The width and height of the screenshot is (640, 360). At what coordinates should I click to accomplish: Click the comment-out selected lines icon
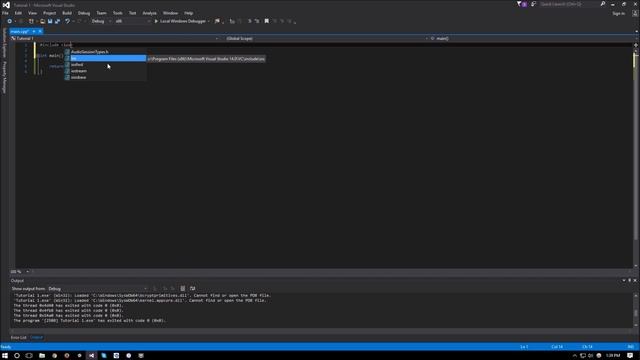249,21
